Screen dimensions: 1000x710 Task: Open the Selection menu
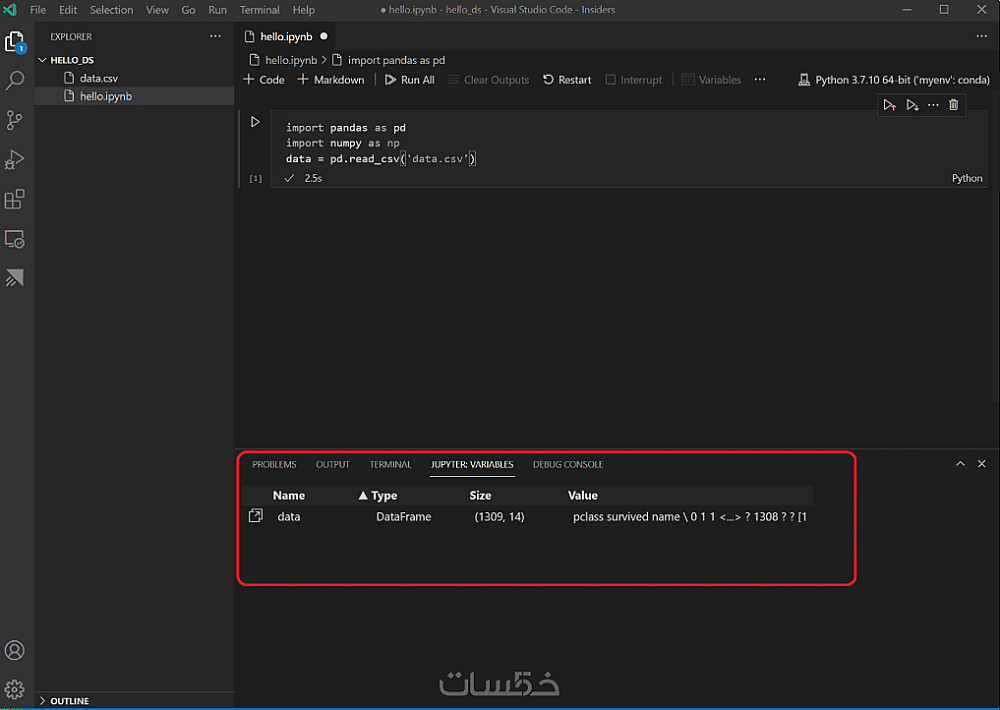(111, 10)
